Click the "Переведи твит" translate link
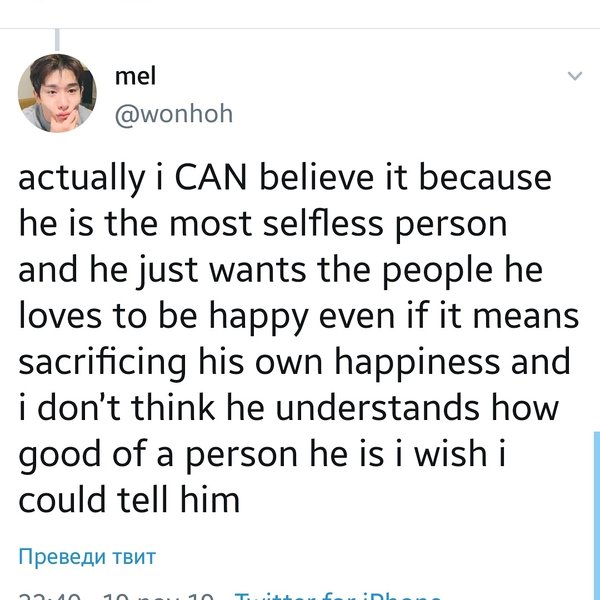The width and height of the screenshot is (600, 600). tap(87, 556)
